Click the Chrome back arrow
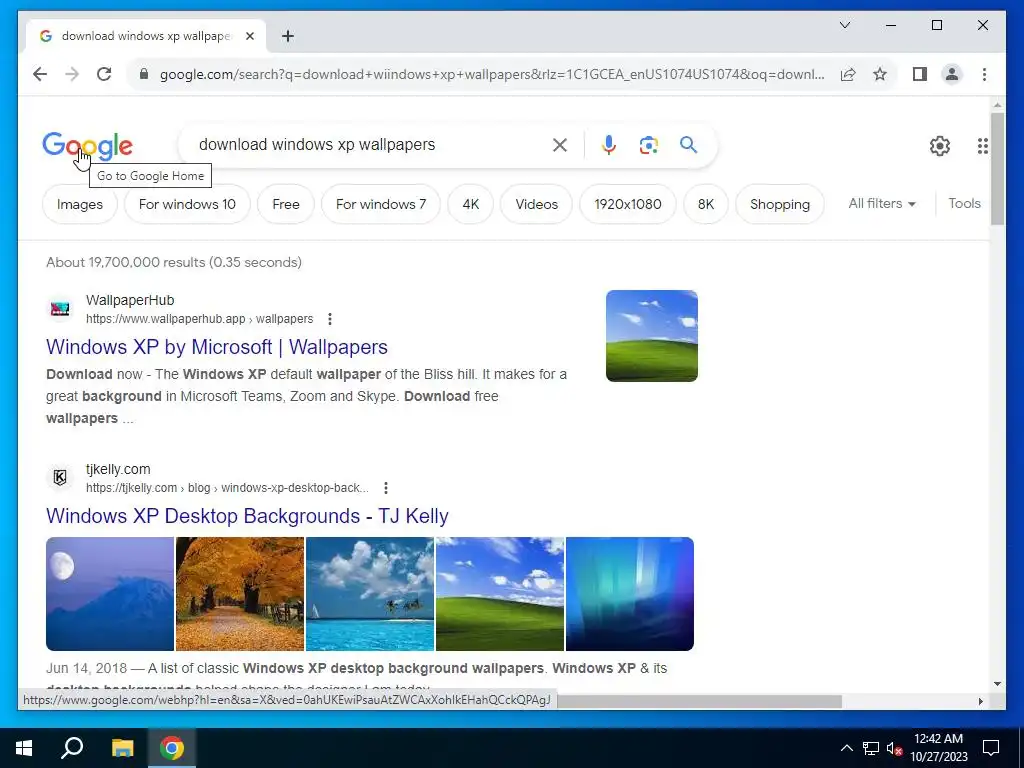Viewport: 1024px width, 768px height. (x=40, y=74)
